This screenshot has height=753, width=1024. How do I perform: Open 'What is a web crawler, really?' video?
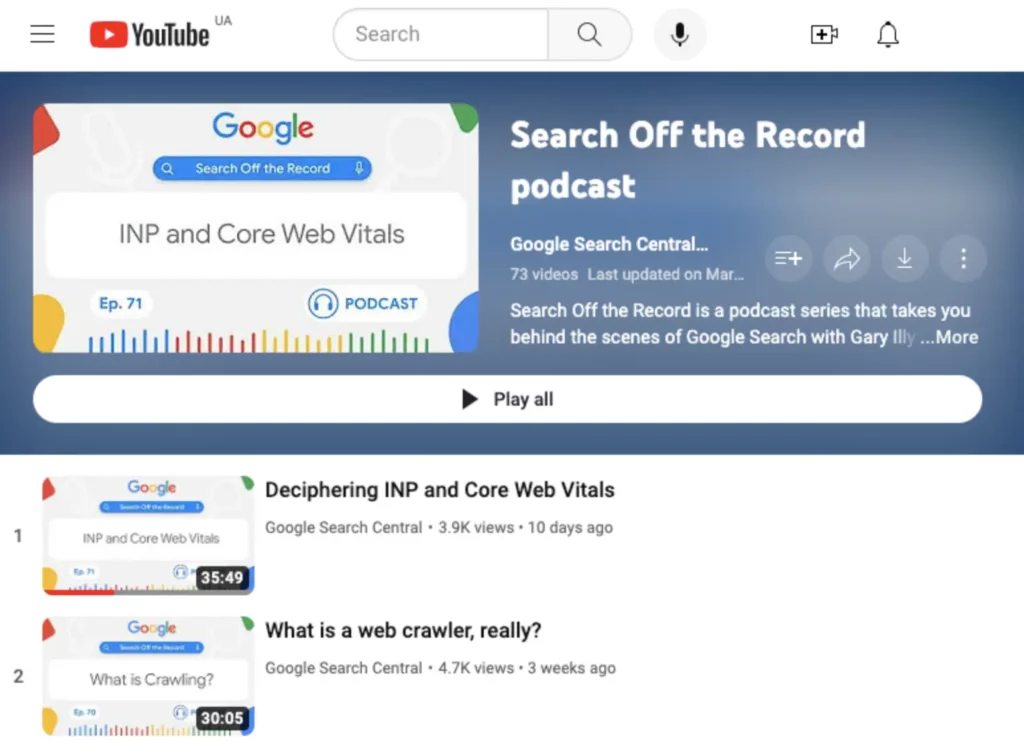403,630
